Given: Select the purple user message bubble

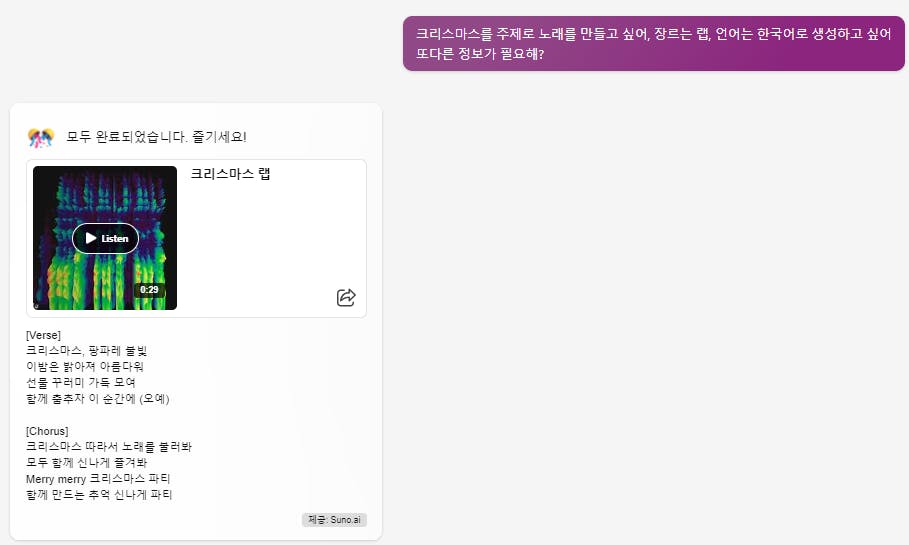Looking at the screenshot, I should pyautogui.click(x=653, y=44).
